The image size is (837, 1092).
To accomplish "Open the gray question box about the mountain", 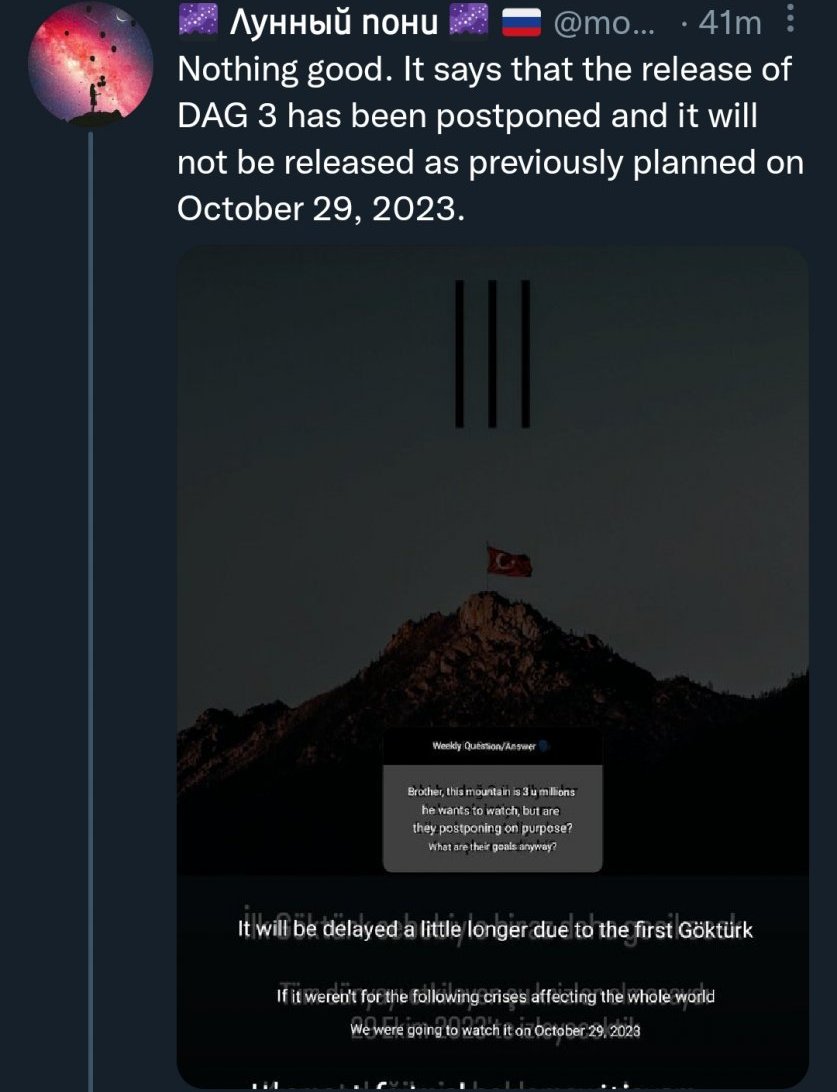I will 492,818.
